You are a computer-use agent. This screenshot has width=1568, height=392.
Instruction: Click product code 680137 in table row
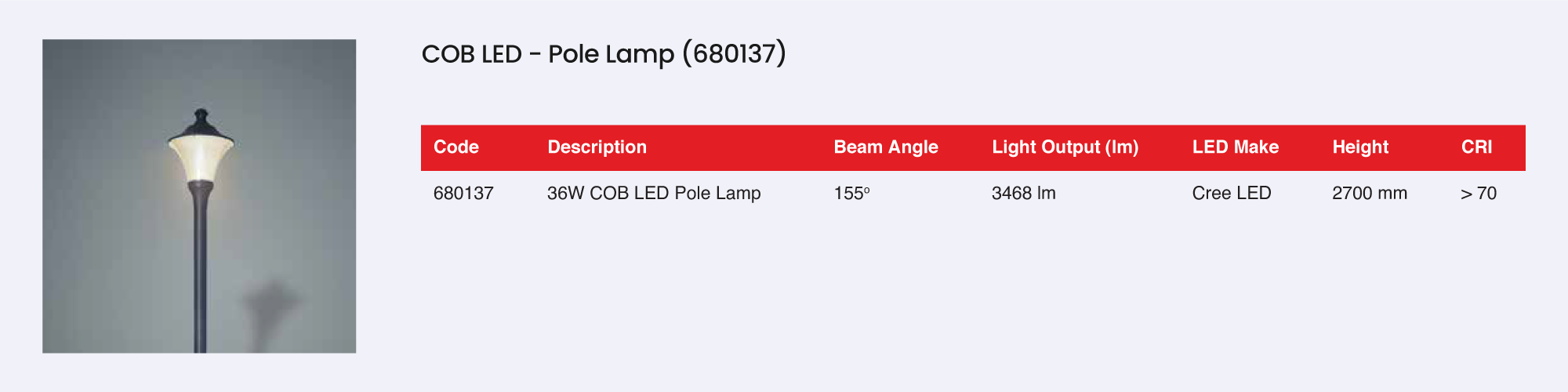click(x=463, y=194)
